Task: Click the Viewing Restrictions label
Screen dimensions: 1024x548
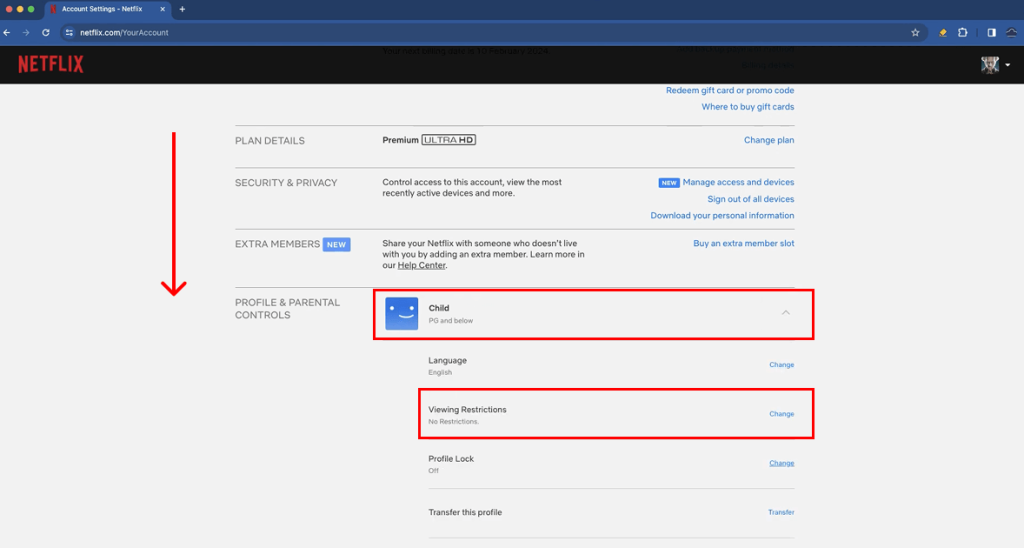Action: point(467,410)
